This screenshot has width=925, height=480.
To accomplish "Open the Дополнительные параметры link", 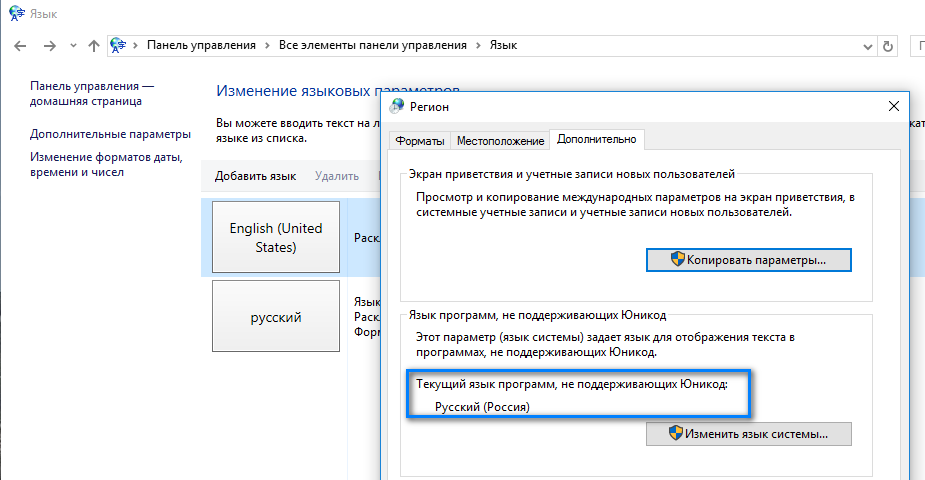I will click(x=110, y=134).
